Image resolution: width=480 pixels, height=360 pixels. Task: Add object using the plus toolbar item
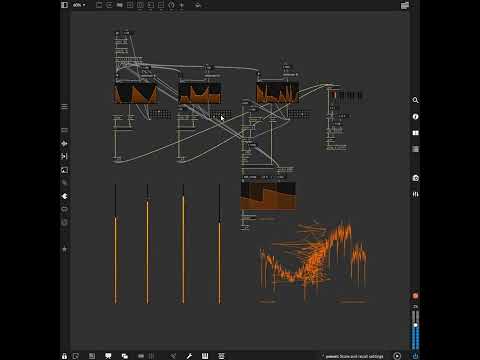(x=182, y=5)
